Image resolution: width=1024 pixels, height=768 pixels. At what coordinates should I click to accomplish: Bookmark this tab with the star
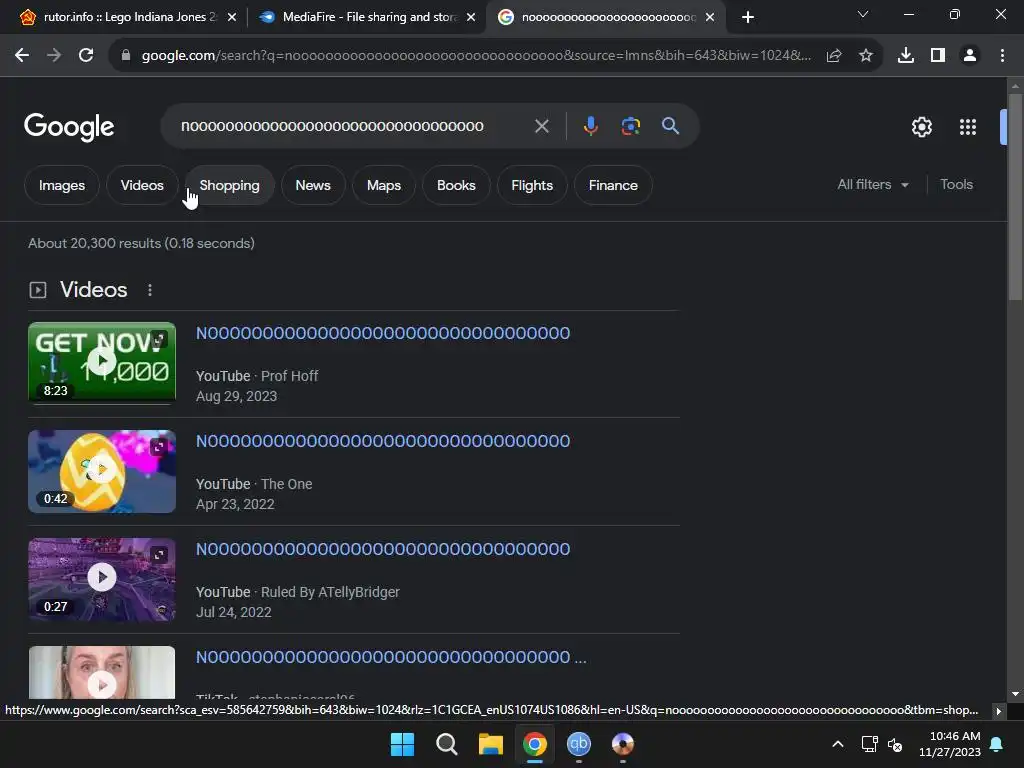(x=866, y=56)
